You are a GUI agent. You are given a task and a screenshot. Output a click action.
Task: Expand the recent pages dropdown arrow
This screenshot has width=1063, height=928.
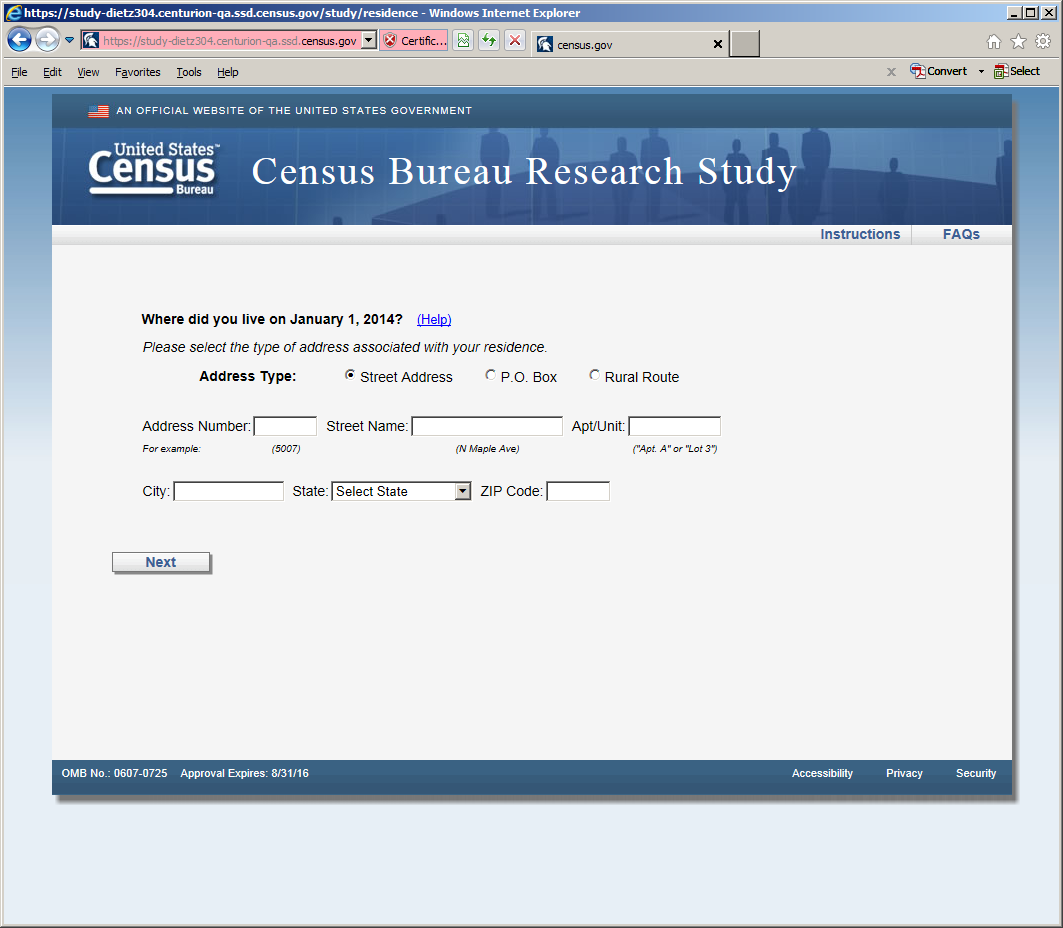point(69,40)
